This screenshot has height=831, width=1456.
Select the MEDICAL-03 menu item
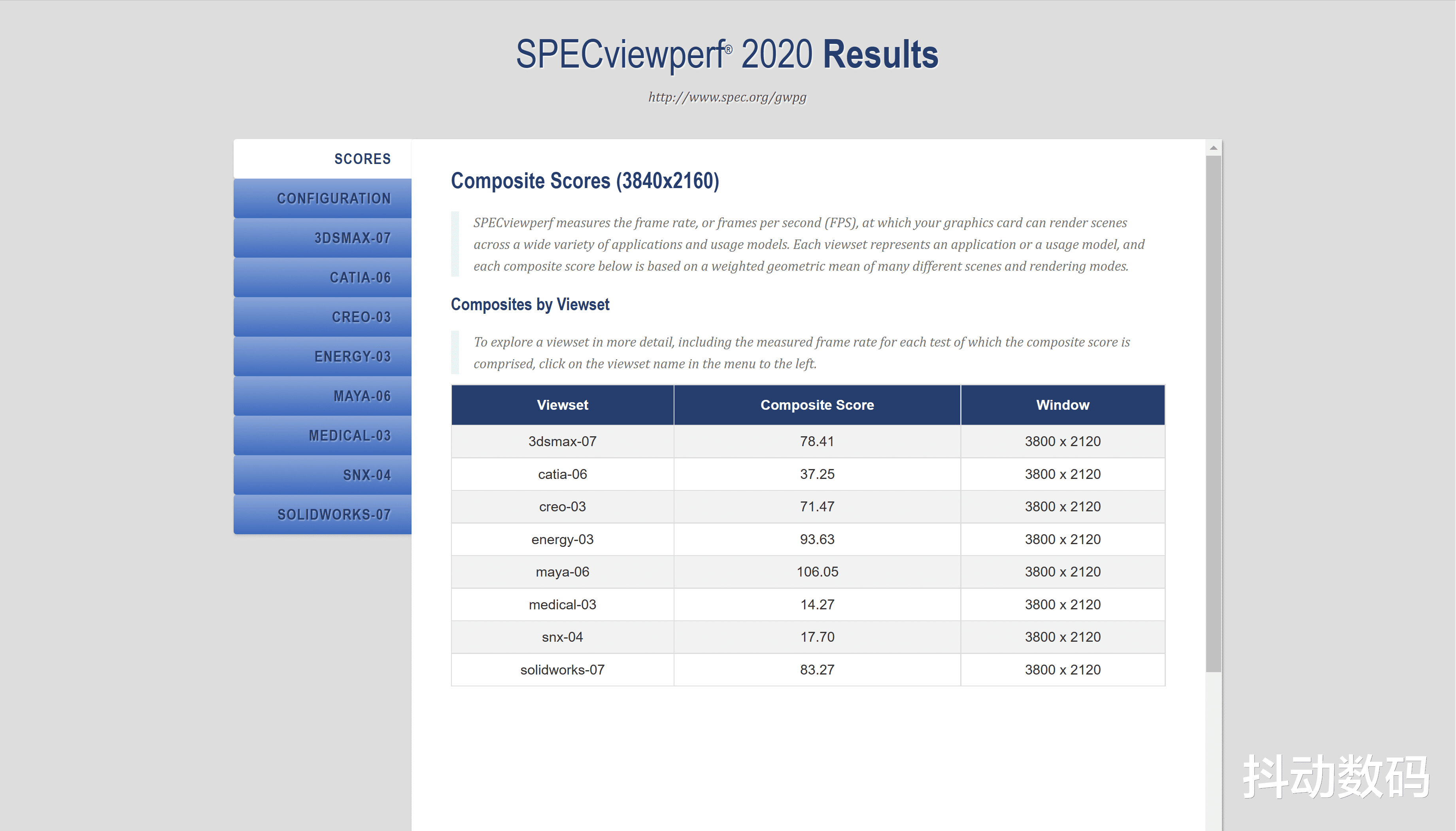(322, 435)
